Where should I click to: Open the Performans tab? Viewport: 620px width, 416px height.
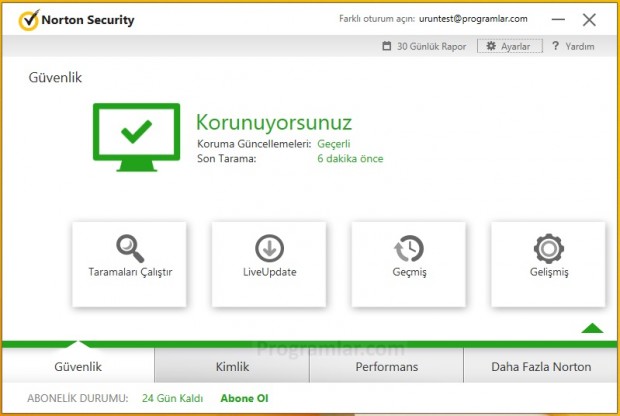pyautogui.click(x=386, y=366)
